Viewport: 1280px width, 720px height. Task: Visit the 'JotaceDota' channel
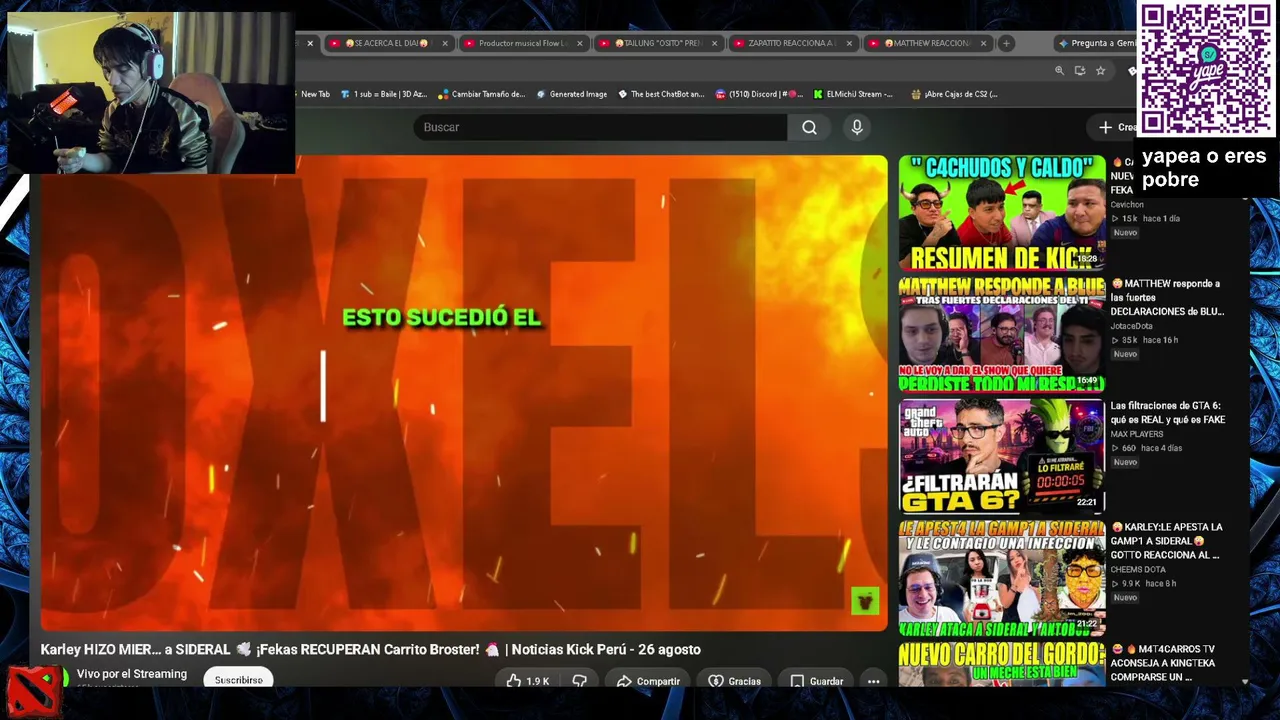[1131, 326]
